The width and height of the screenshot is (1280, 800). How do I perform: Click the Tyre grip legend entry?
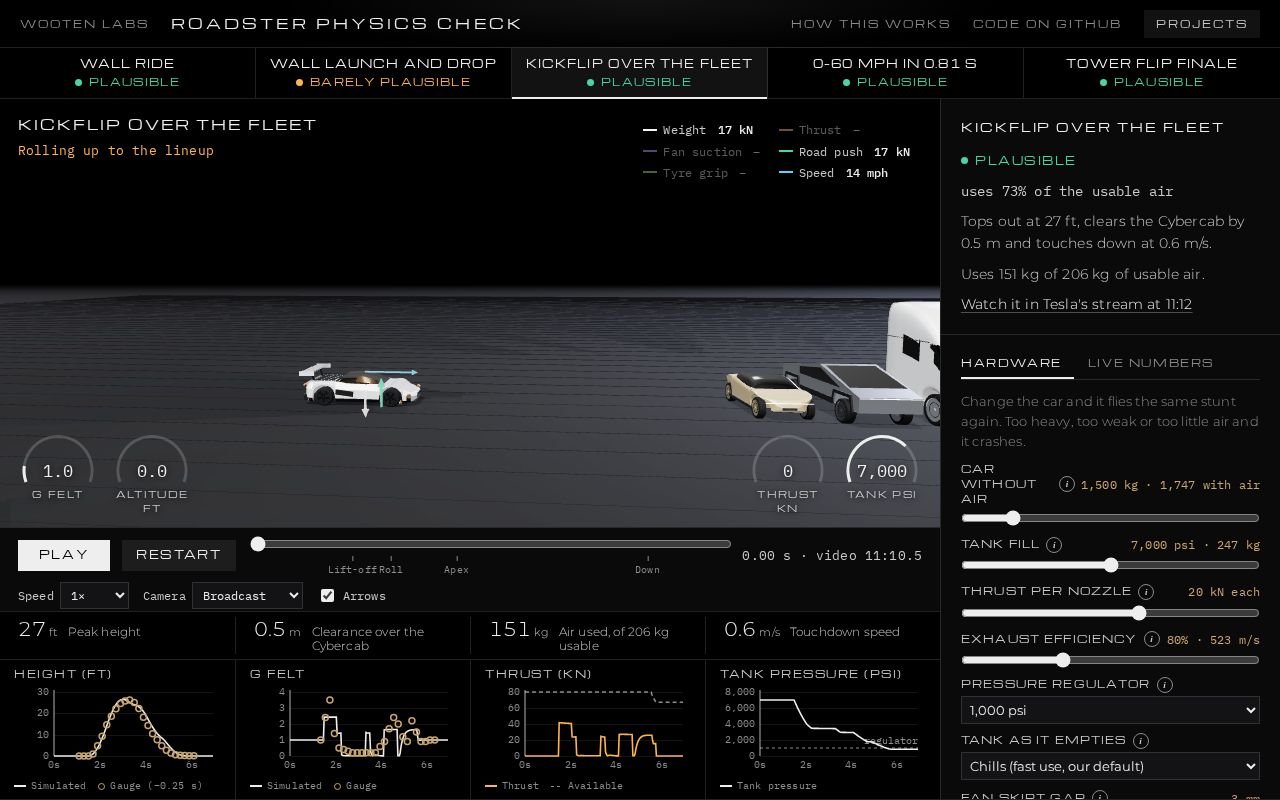click(x=695, y=173)
